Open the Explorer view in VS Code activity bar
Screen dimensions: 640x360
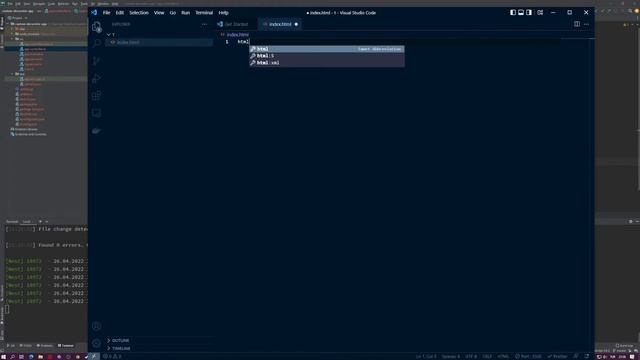pyautogui.click(x=96, y=27)
